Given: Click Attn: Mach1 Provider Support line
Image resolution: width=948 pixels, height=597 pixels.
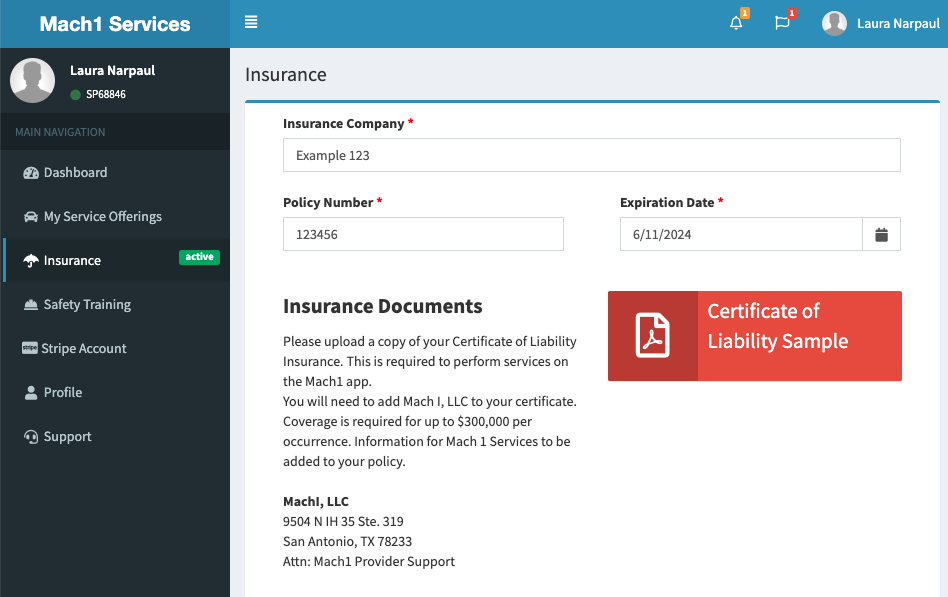Looking at the screenshot, I should click(369, 561).
